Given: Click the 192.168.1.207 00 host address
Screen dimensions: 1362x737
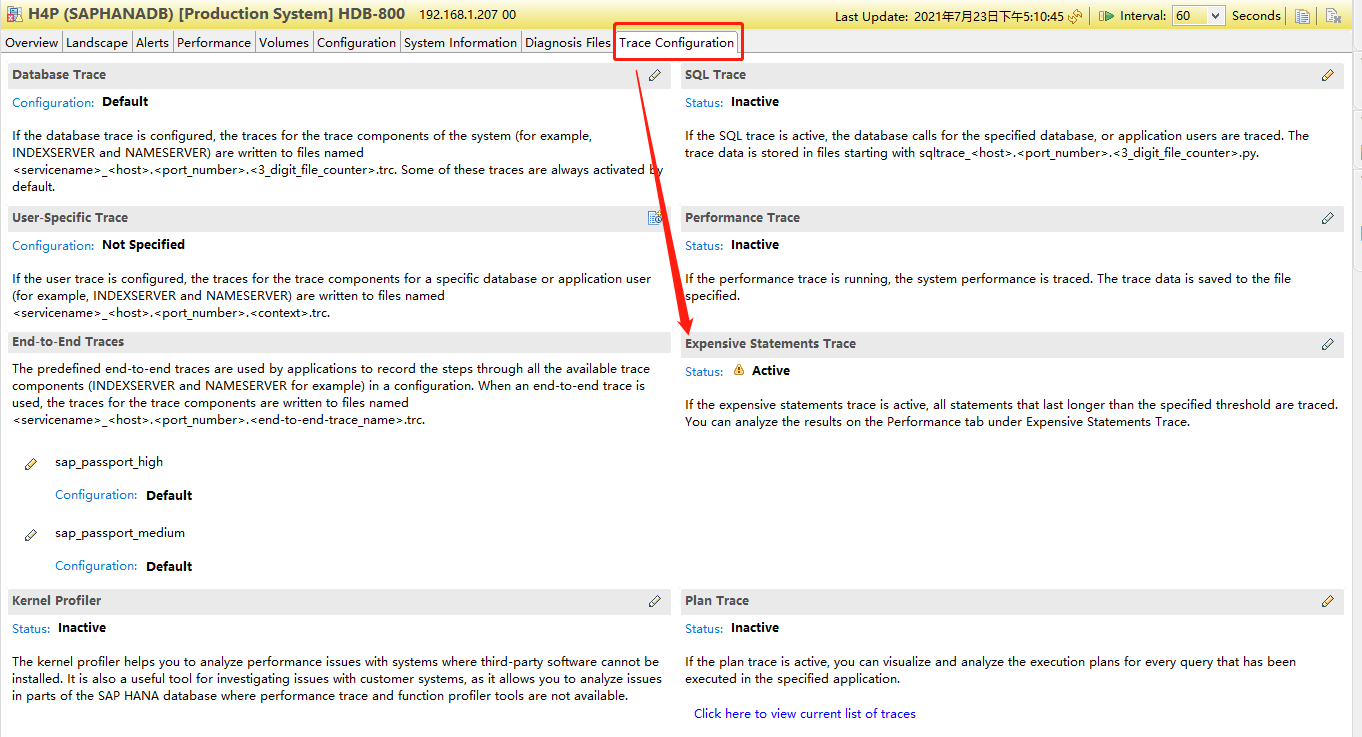Looking at the screenshot, I should click(x=467, y=16).
